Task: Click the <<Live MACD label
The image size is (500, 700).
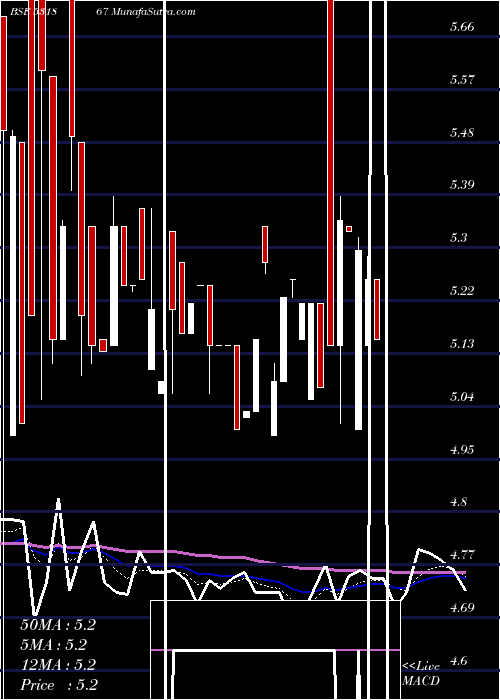Action: (x=421, y=674)
